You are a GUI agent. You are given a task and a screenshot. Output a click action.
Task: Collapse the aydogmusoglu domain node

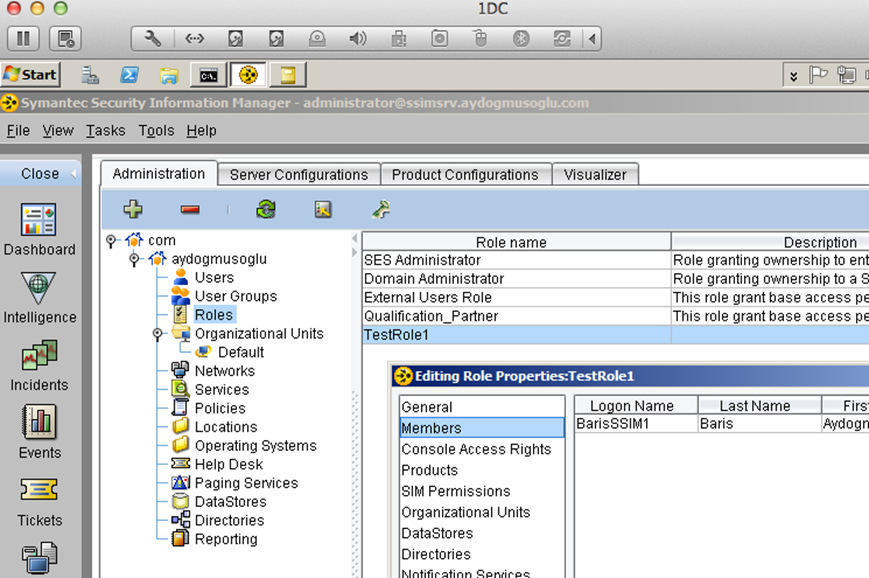(x=134, y=259)
